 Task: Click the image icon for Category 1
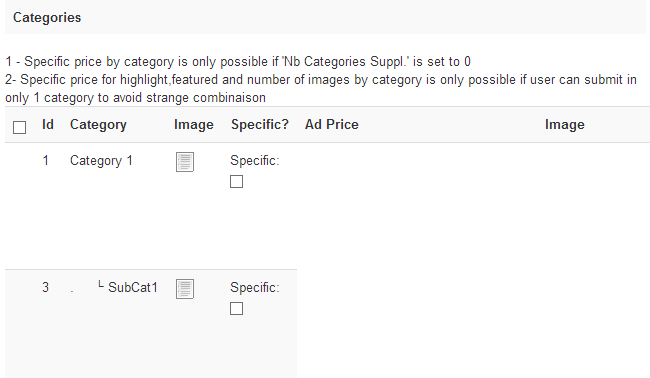tap(184, 162)
